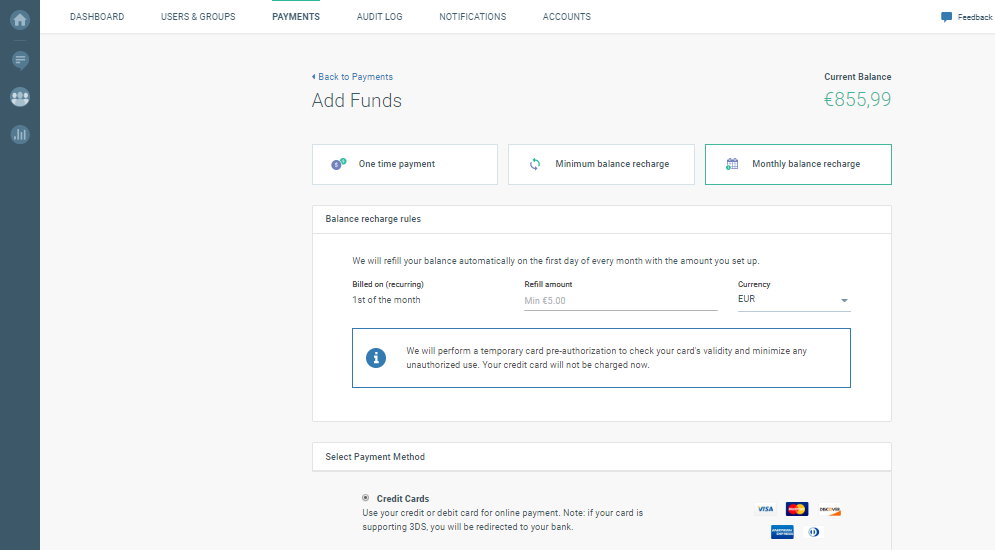Go to the Notifications tab
Image resolution: width=995 pixels, height=550 pixels.
coord(473,17)
